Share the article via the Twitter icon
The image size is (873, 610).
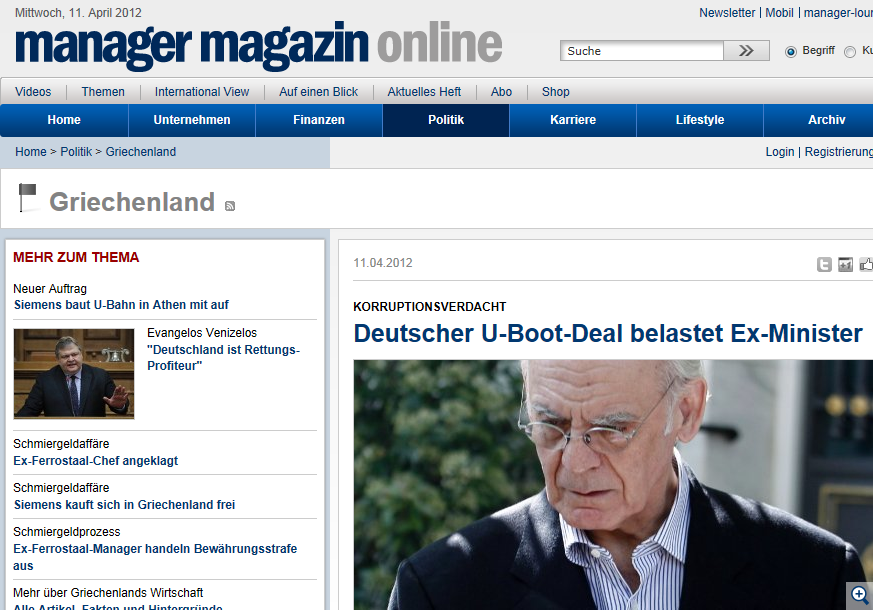click(x=824, y=264)
